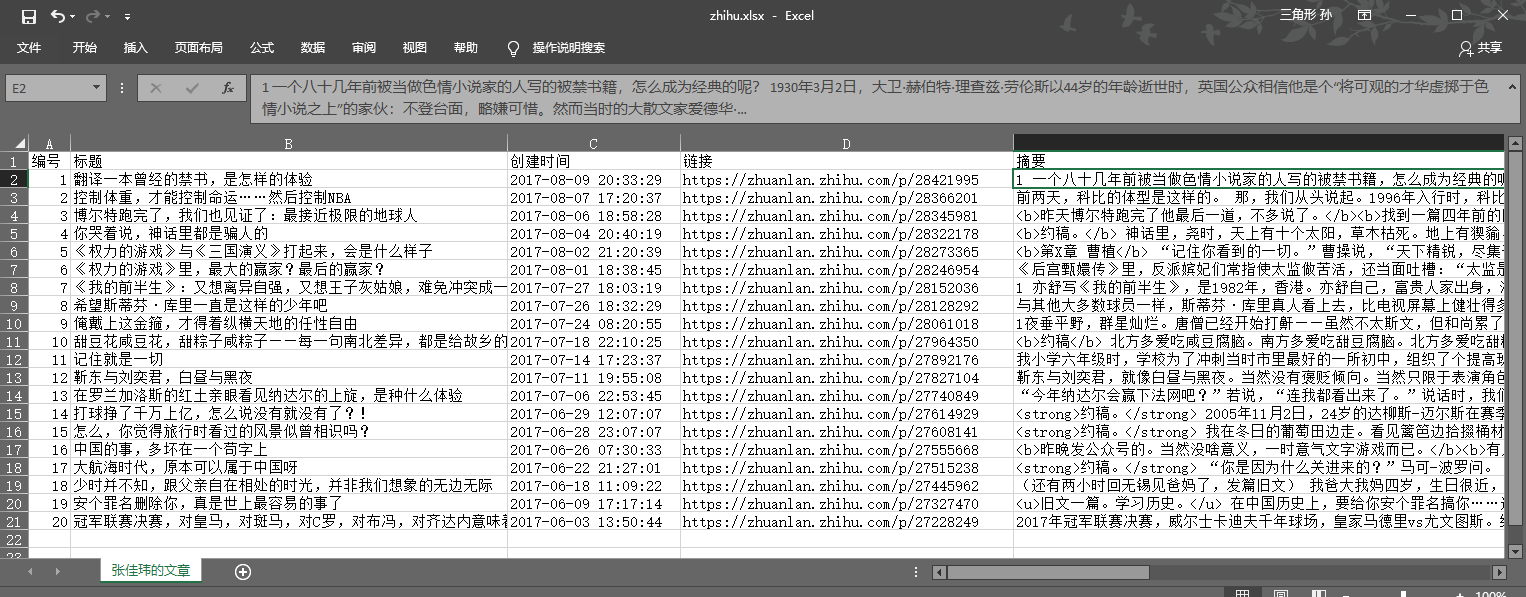Click cell 大航海时代，原本可以属于中国呀

click(x=289, y=468)
